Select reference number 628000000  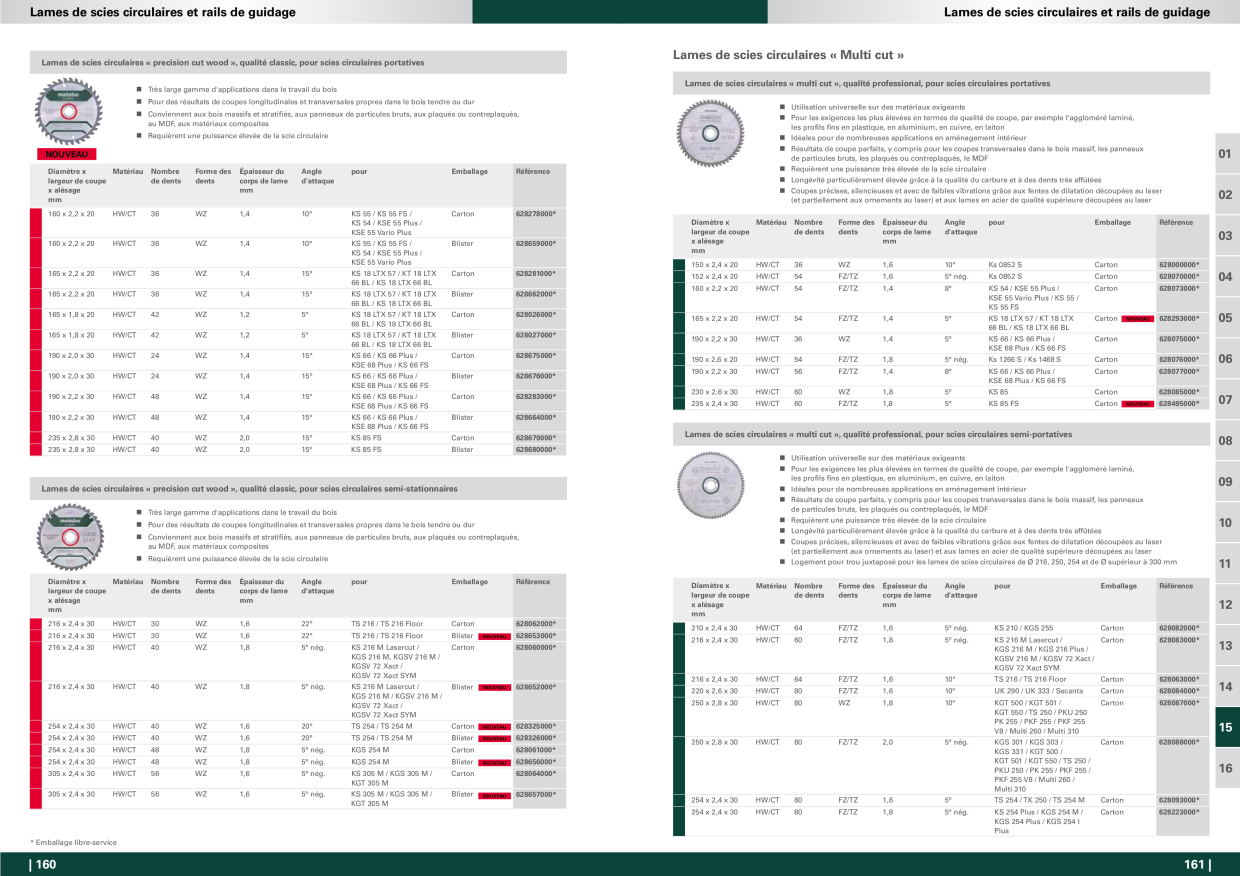click(1179, 264)
